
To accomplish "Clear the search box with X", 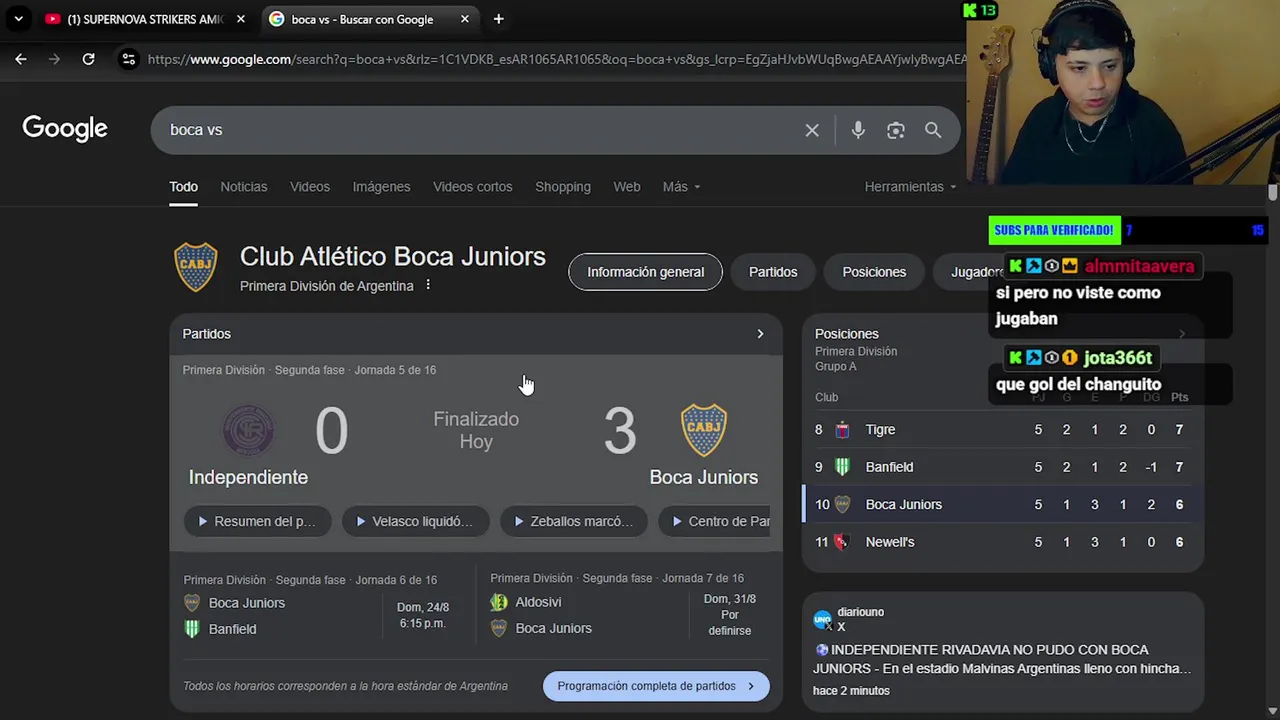I will click(x=812, y=130).
